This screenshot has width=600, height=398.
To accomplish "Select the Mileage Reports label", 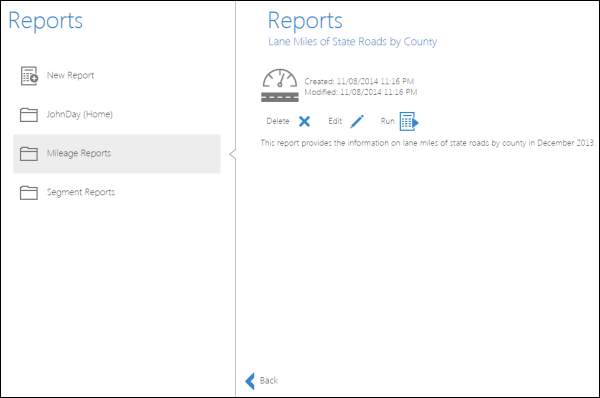I will [x=79, y=153].
